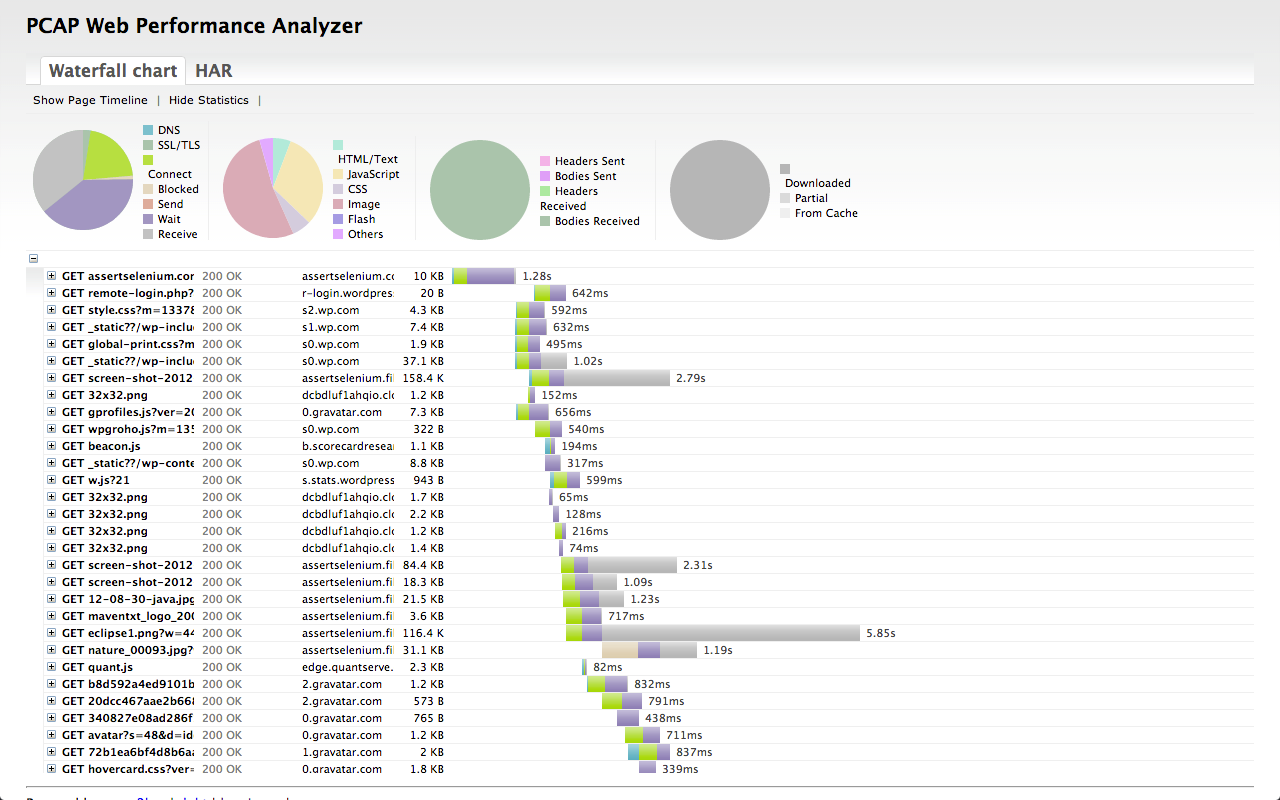Expand the w.js?21 request row
1280x800 pixels.
pos(52,480)
